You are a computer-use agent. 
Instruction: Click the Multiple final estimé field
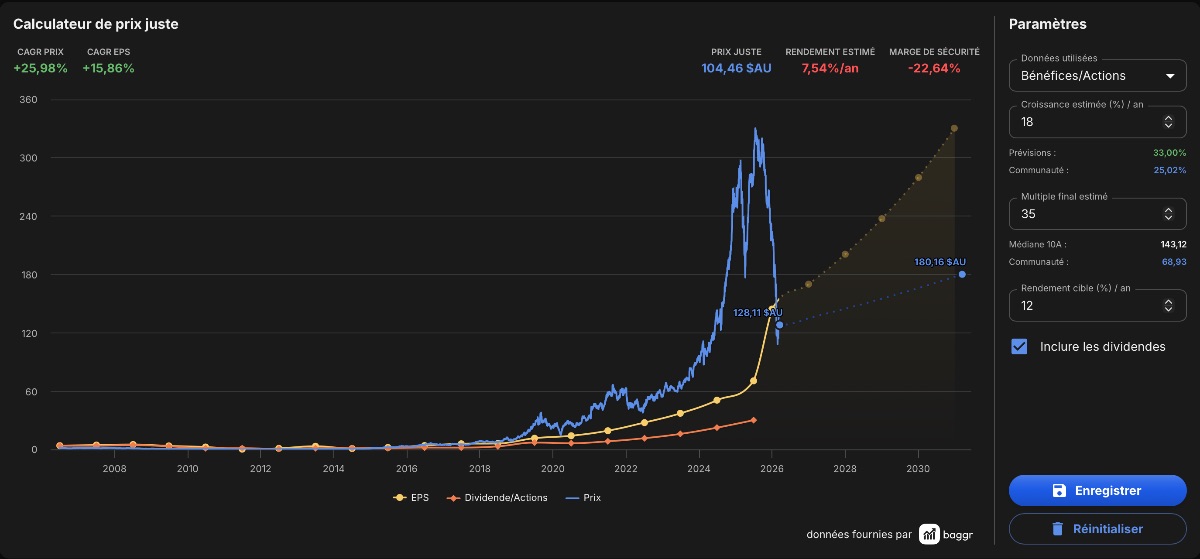[x=1098, y=213]
